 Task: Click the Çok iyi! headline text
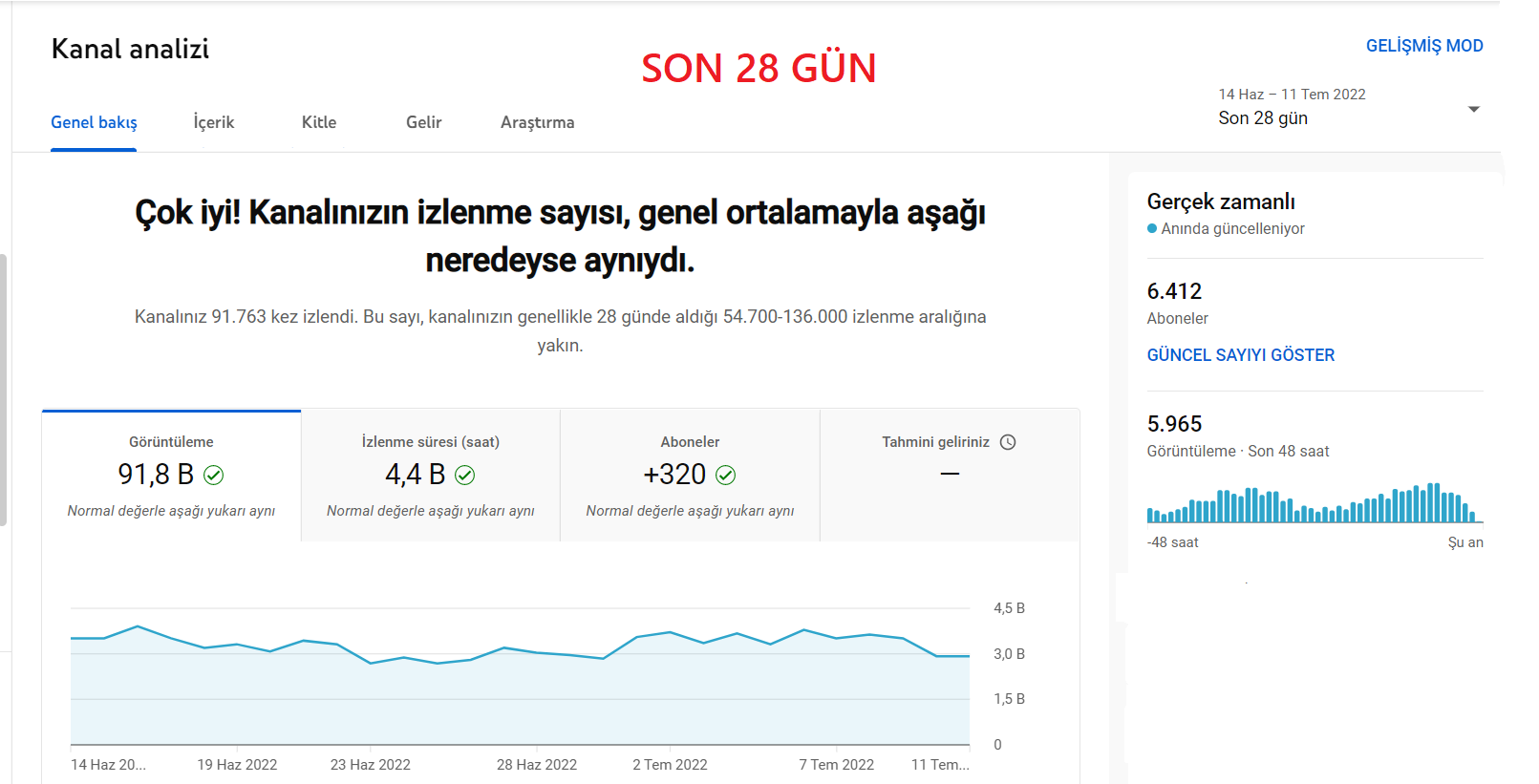coord(560,236)
